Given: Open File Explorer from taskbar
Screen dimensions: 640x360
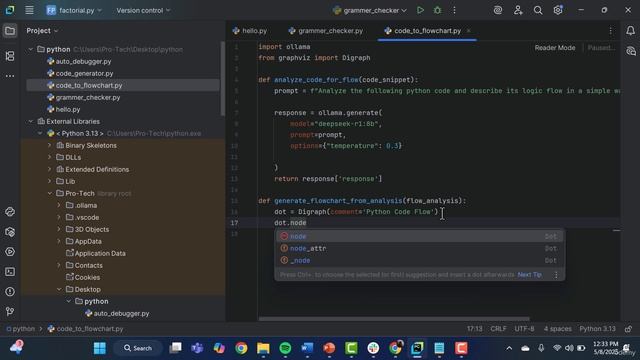Looking at the screenshot, I should point(263,348).
